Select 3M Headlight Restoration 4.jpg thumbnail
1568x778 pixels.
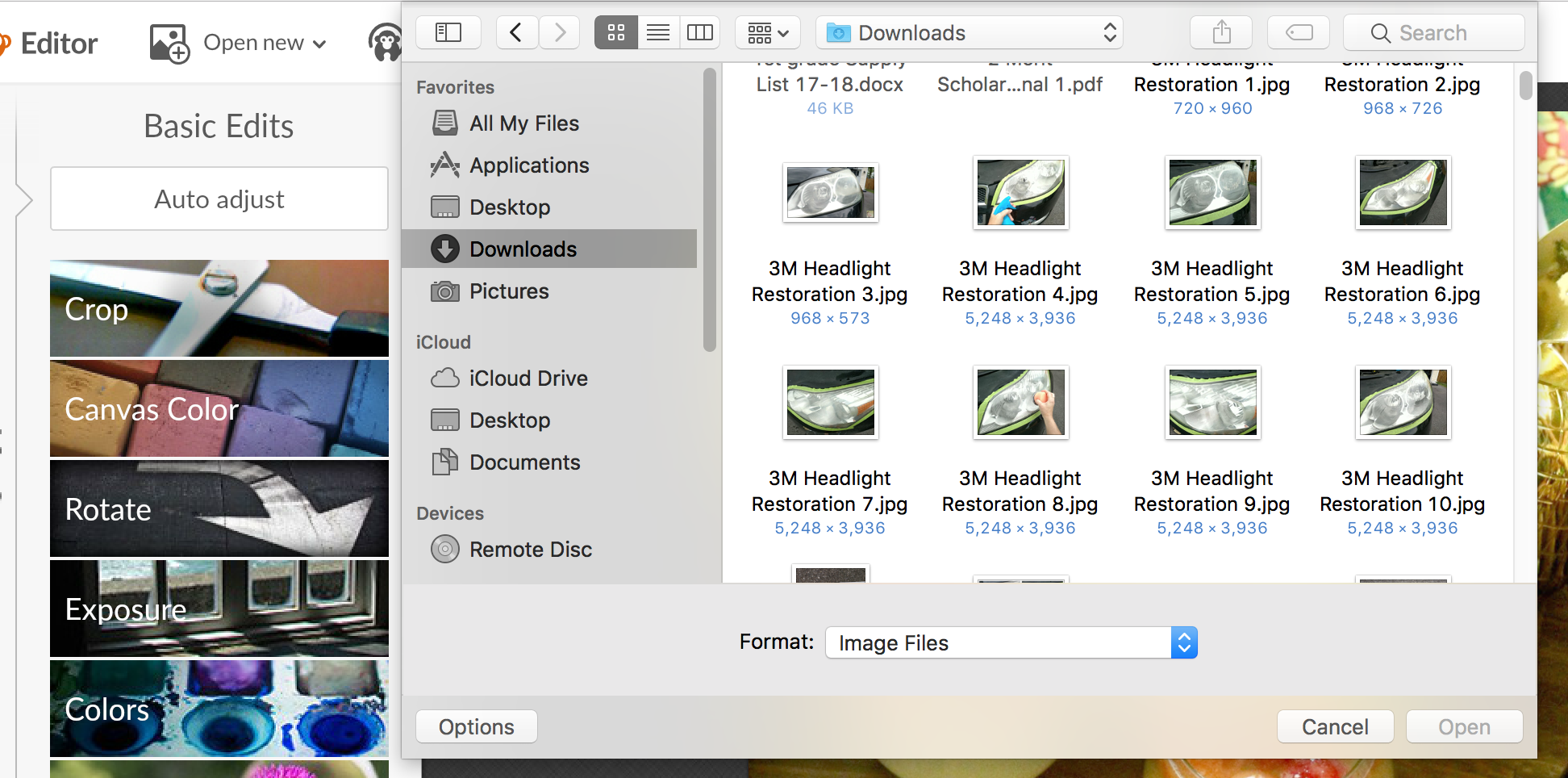(x=1020, y=192)
